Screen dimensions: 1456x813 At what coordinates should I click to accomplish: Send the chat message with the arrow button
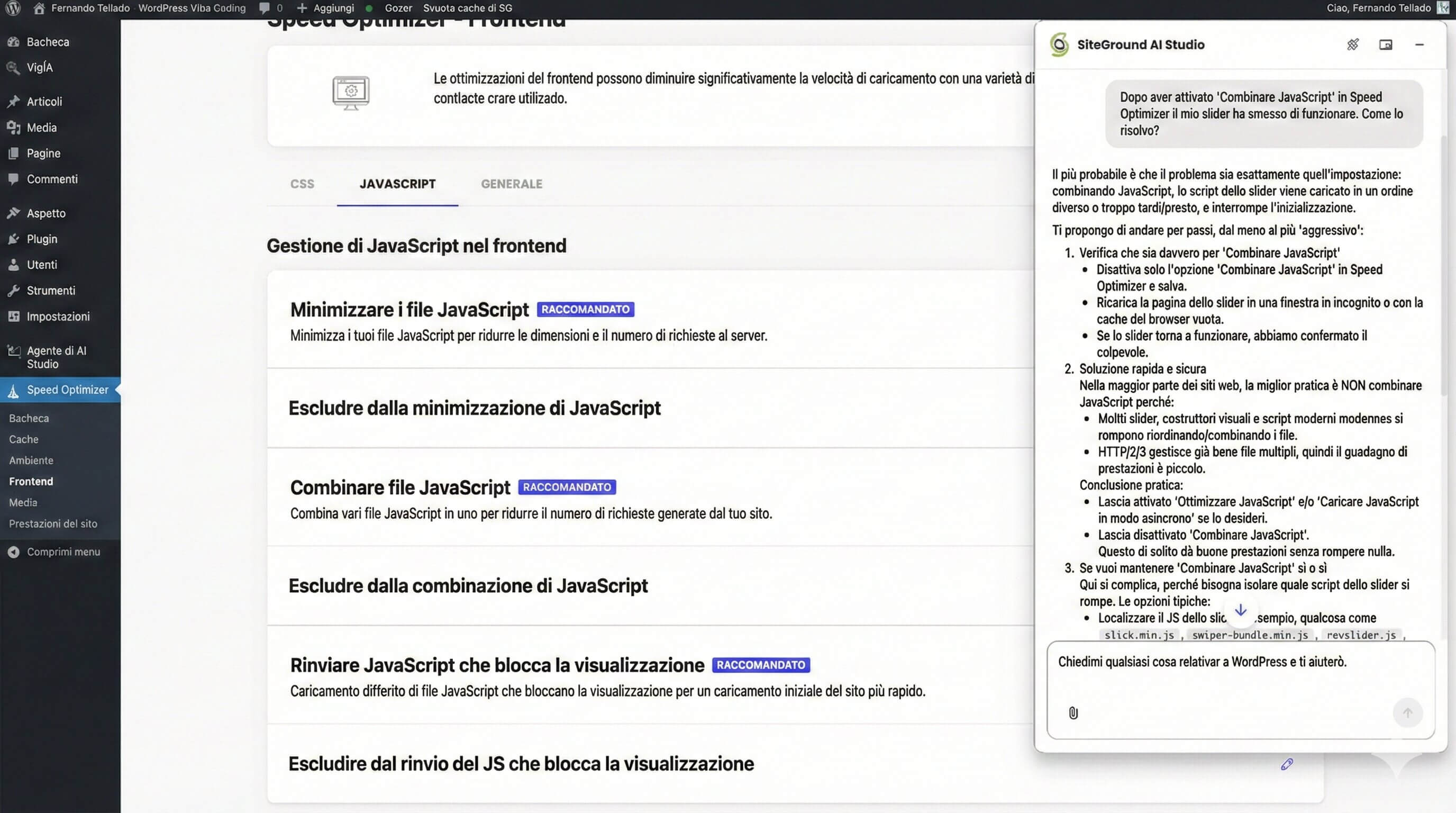point(1407,713)
